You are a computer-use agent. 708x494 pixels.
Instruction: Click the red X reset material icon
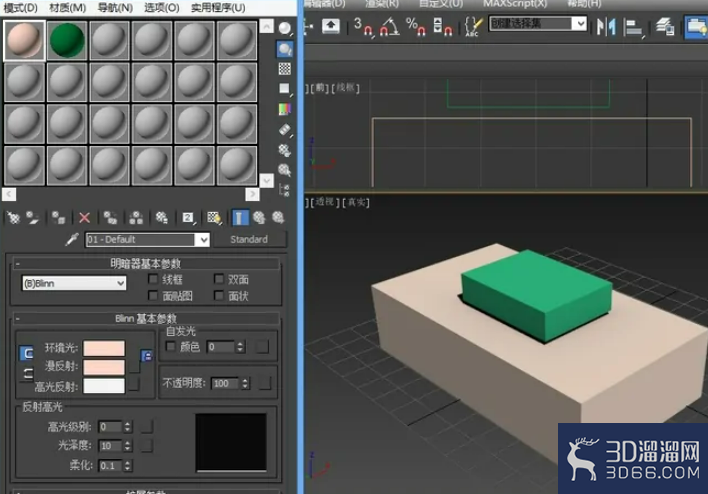[84, 218]
